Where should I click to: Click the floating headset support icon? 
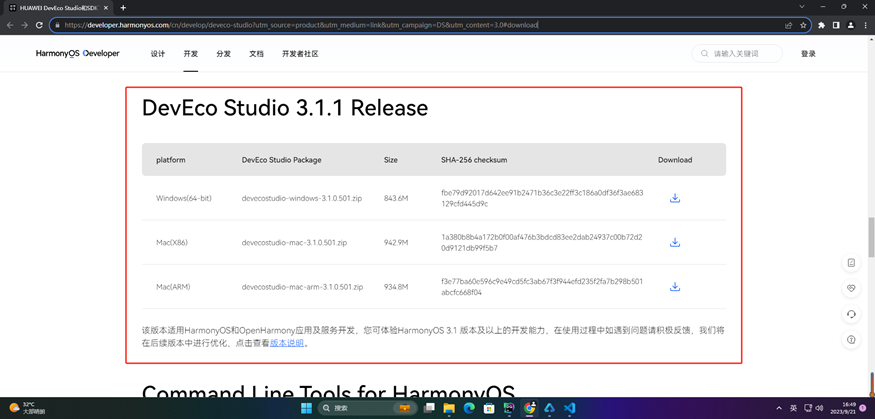click(x=851, y=314)
